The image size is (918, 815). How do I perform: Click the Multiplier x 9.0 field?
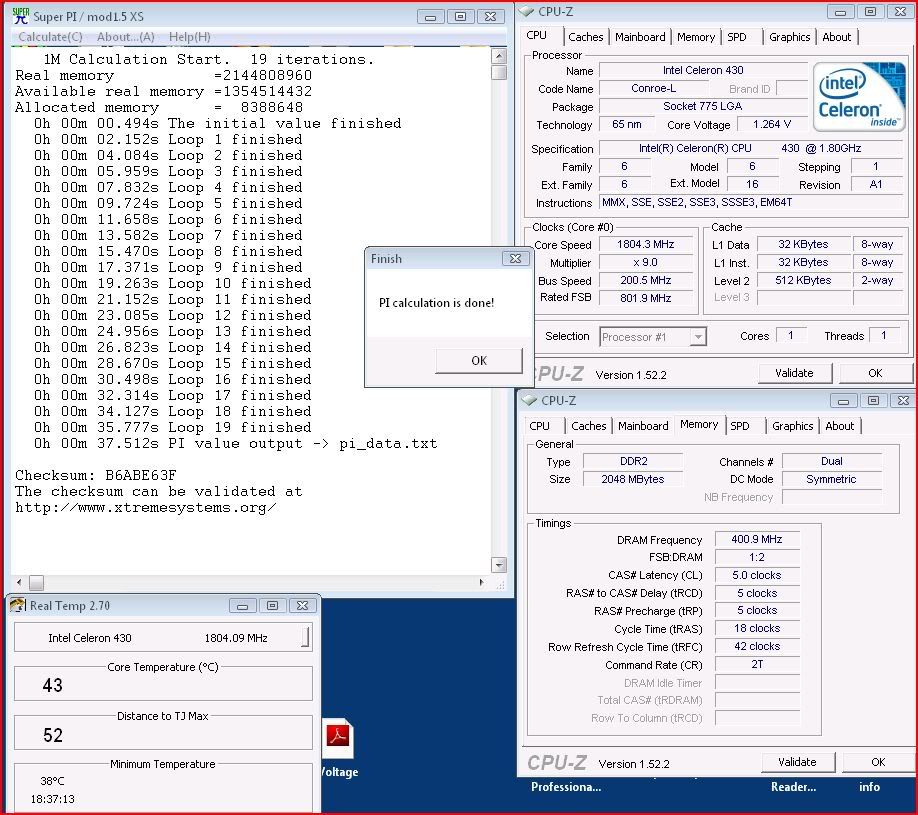[x=645, y=262]
